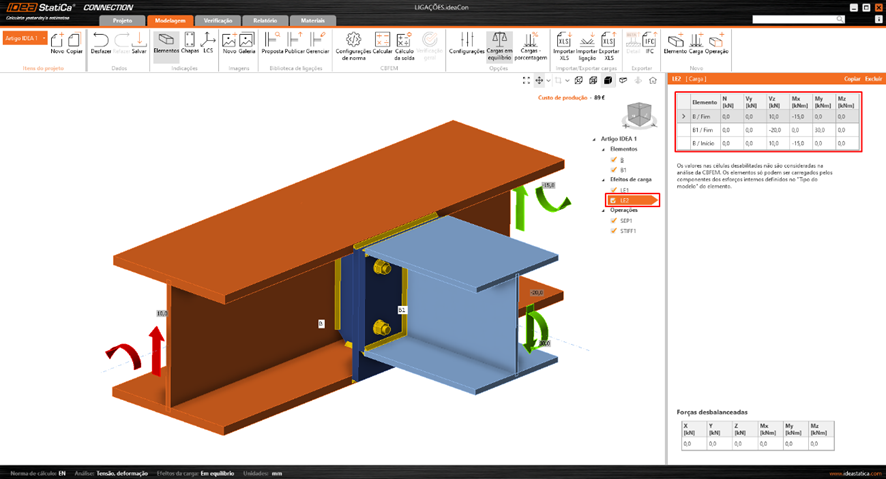
Task: Click the Copiar link in LE2 panel
Action: coord(852,78)
